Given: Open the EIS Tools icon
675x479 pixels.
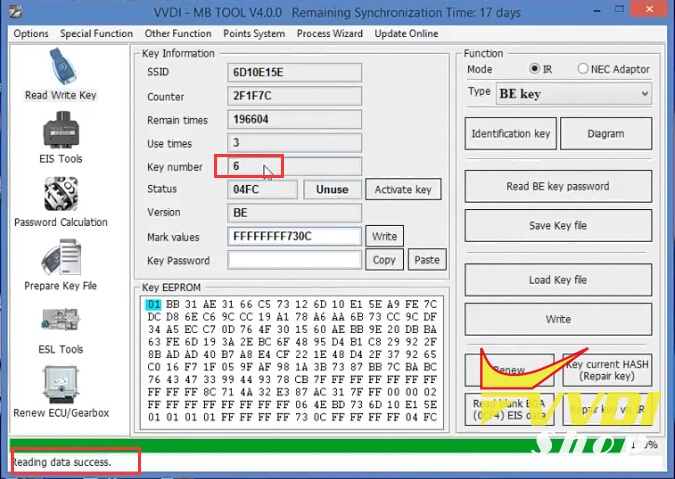Looking at the screenshot, I should point(62,130).
